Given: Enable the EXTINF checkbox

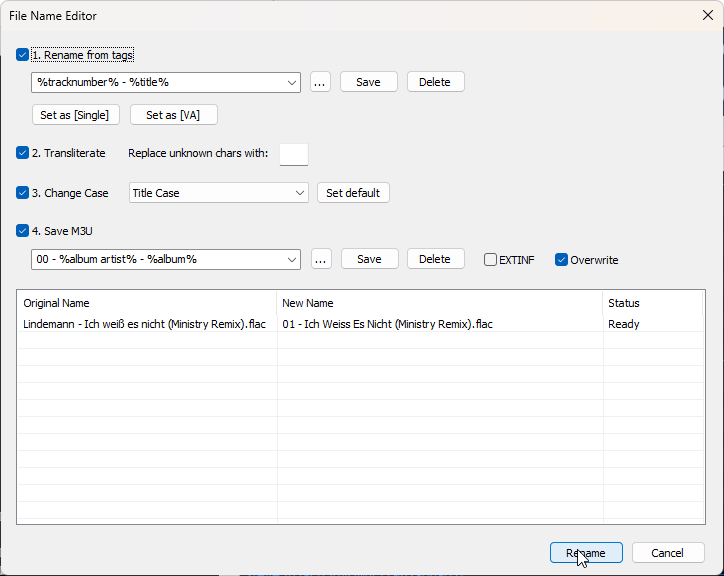Looking at the screenshot, I should (x=490, y=260).
